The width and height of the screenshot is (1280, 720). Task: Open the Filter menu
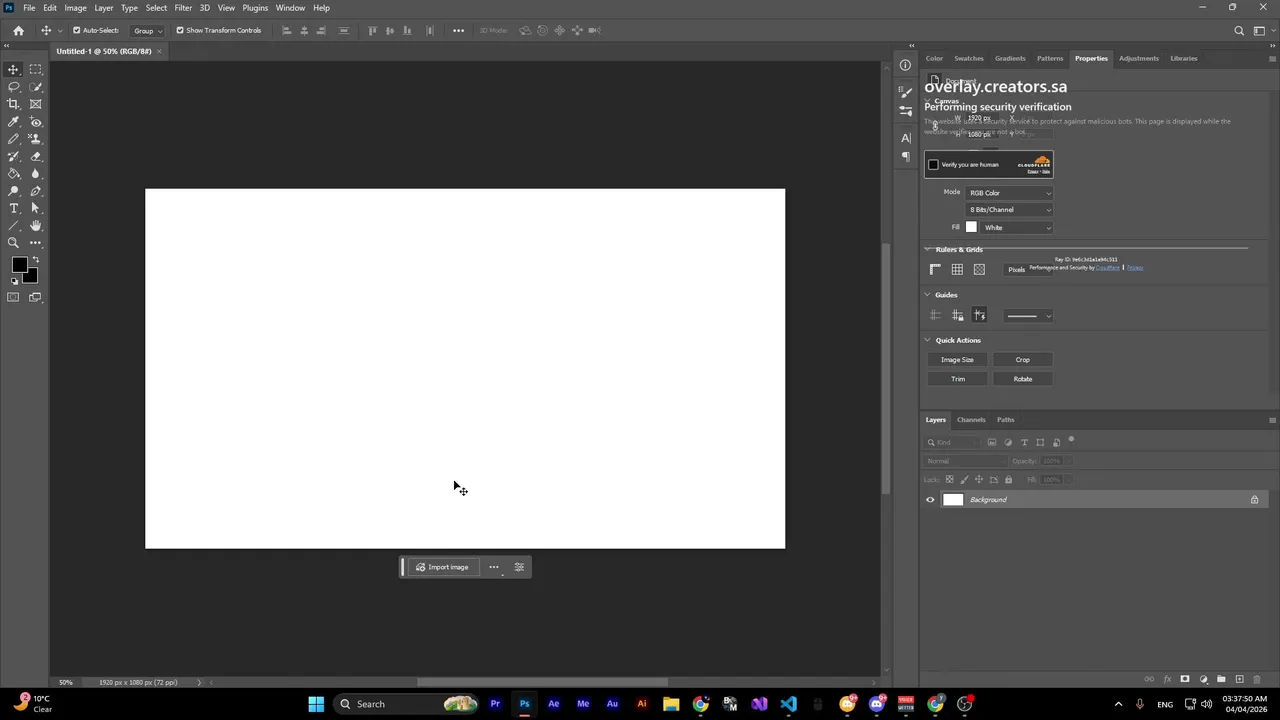pos(183,8)
